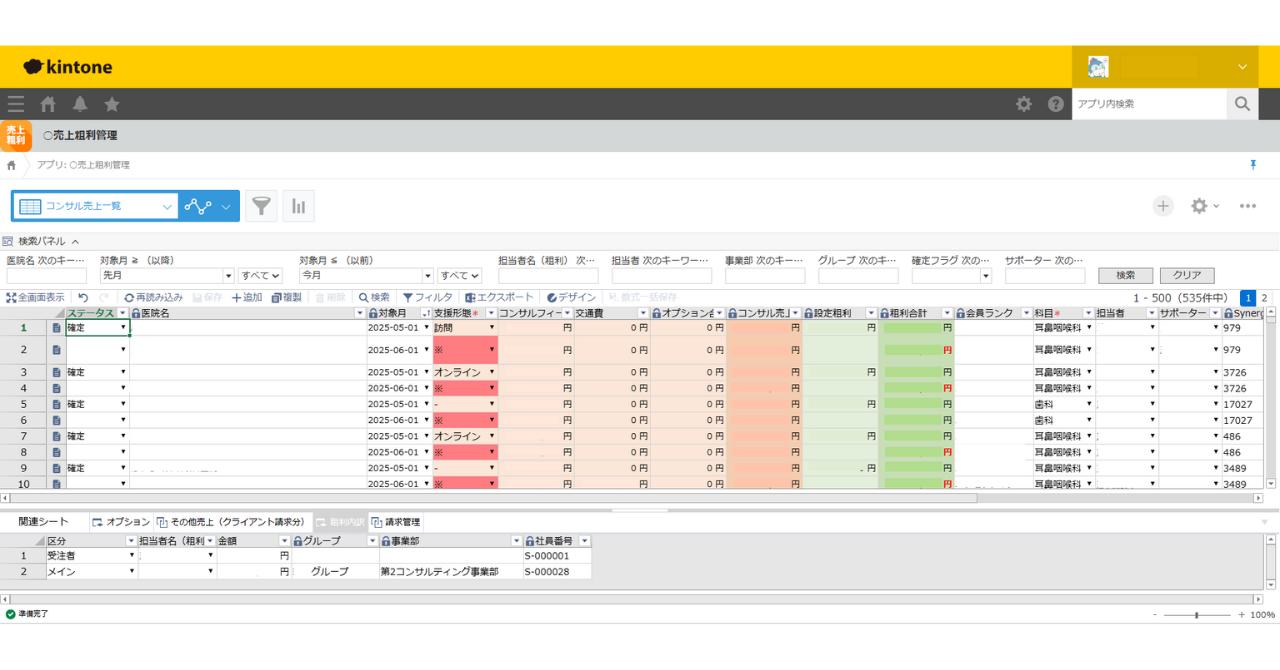This screenshot has width=1280, height=670.
Task: Click the funnel filter icon beside view selector
Action: 261,206
